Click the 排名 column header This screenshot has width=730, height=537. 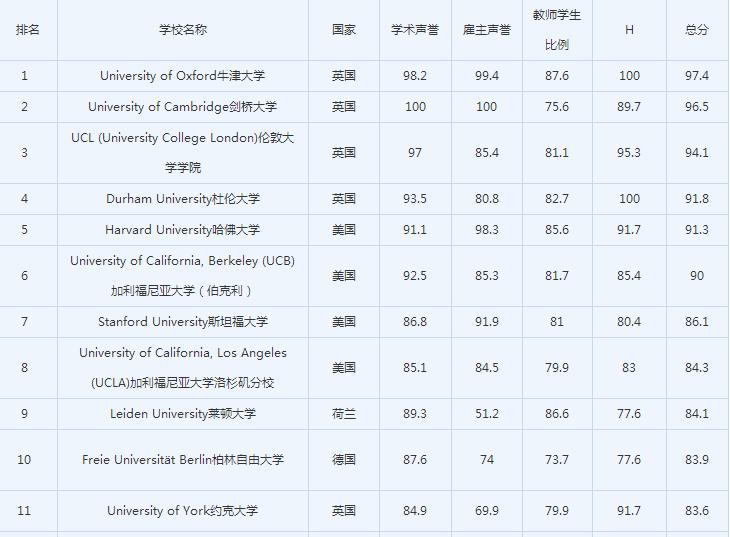tap(27, 30)
